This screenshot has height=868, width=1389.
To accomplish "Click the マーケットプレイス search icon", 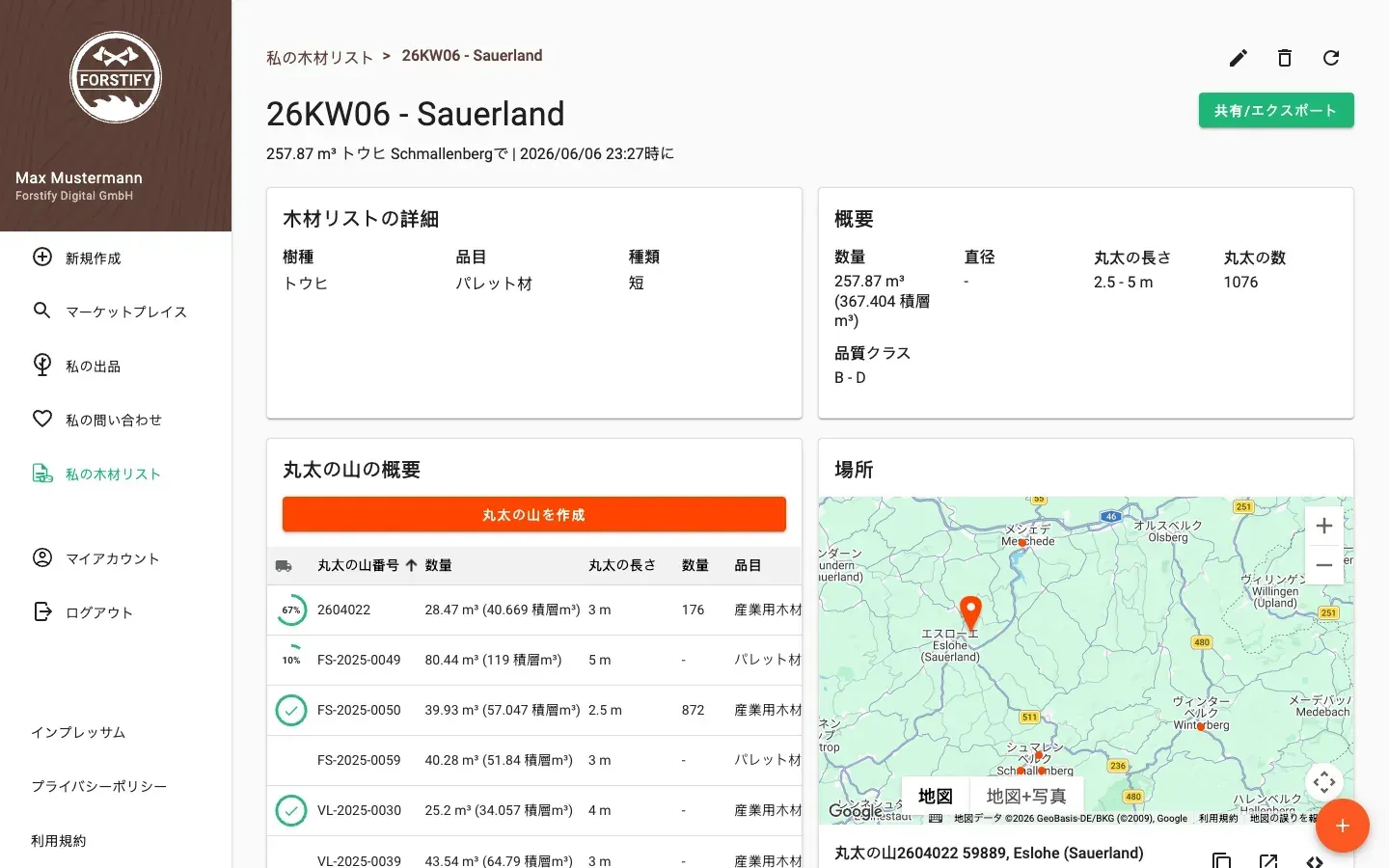I will coord(42,311).
